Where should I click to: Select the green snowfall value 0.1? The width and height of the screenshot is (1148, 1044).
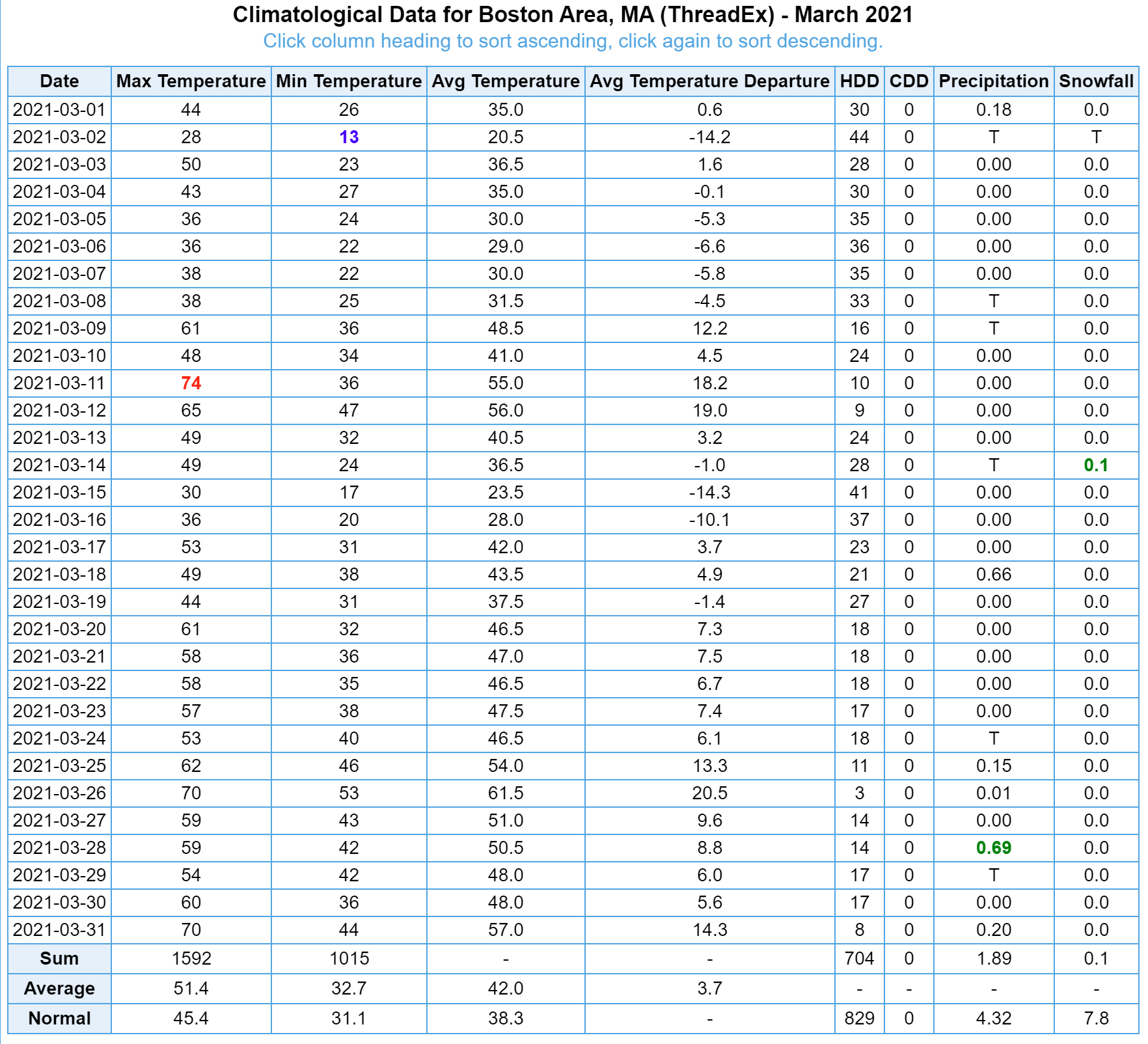coord(1096,465)
